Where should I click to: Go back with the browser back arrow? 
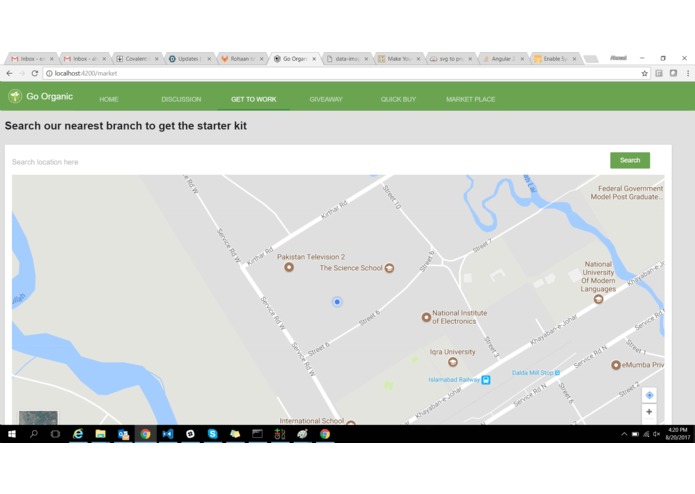pos(9,73)
